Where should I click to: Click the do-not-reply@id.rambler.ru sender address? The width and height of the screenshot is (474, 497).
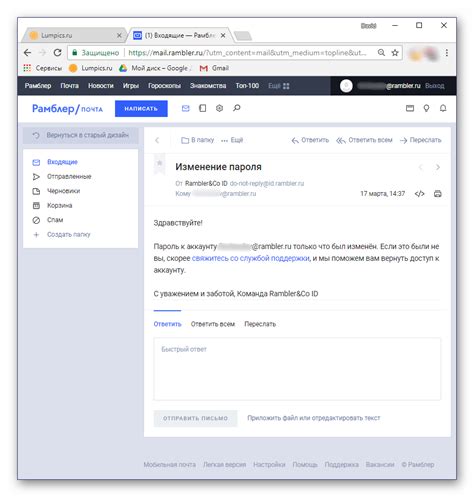point(267,184)
